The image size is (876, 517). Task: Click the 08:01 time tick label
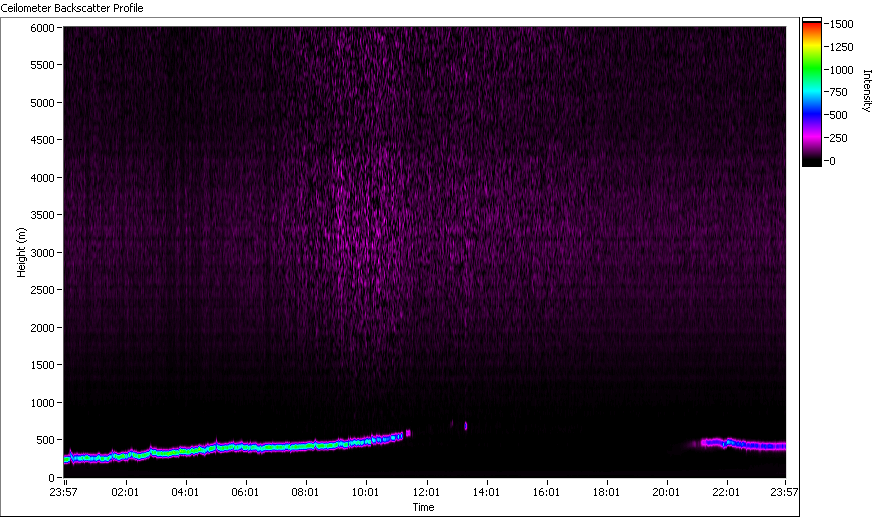click(305, 492)
